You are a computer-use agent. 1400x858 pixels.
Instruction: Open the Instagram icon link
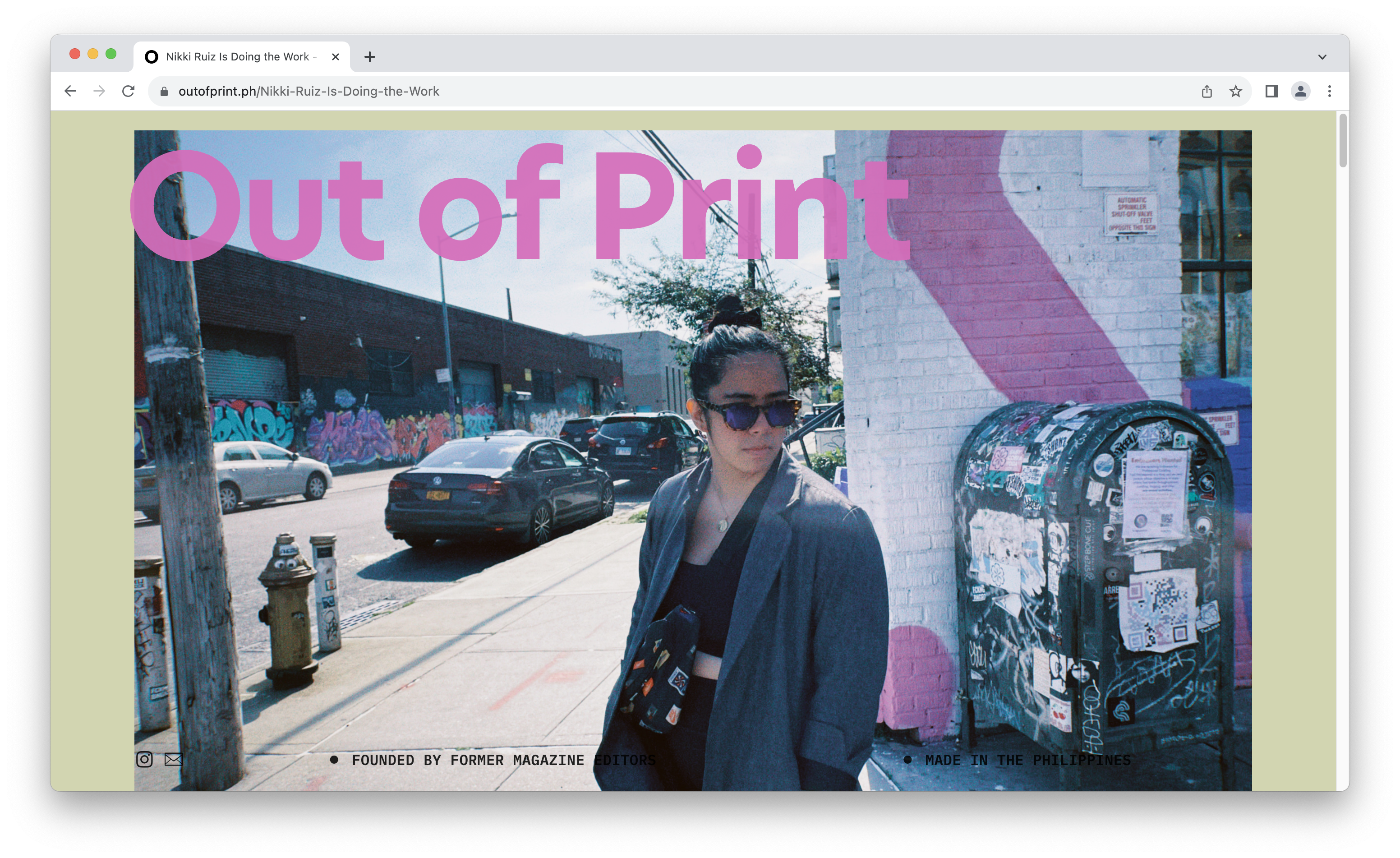(144, 759)
